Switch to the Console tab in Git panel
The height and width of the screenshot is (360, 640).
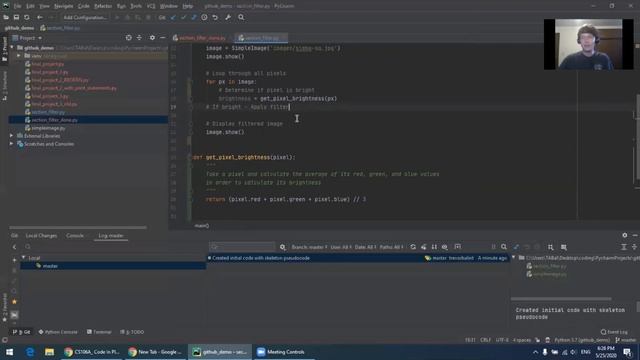tap(75, 236)
